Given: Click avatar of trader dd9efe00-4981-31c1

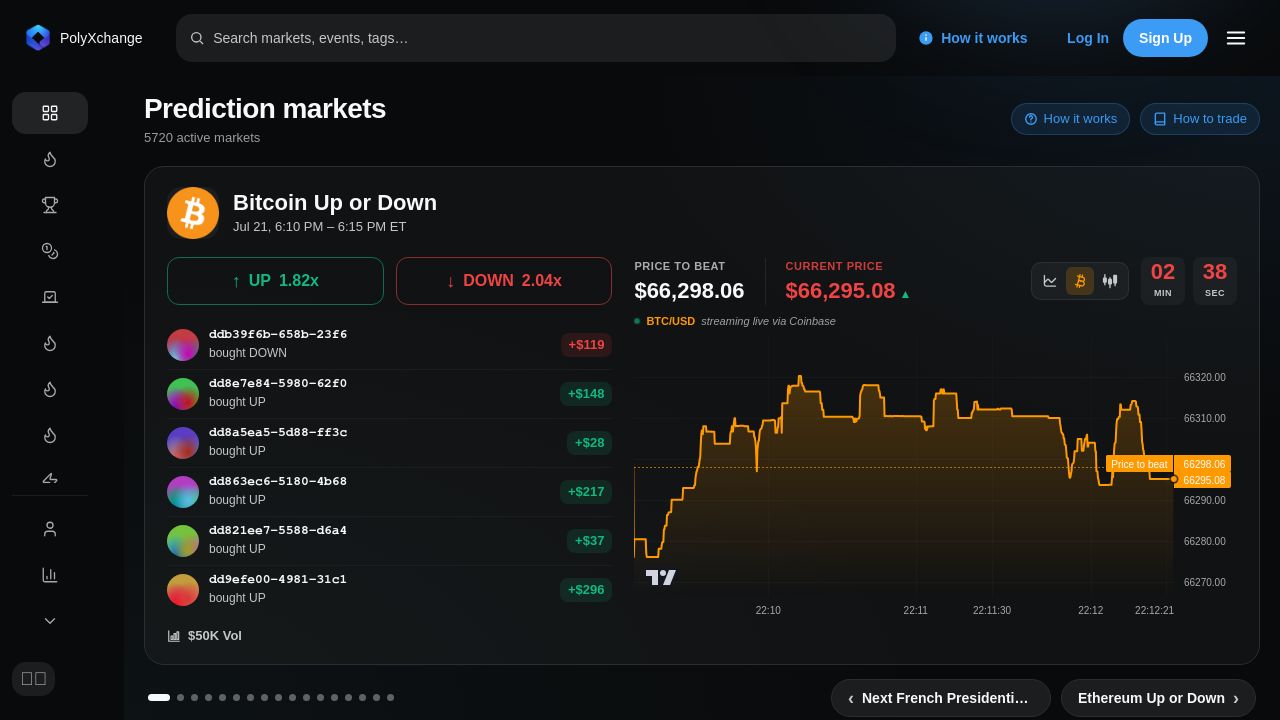Looking at the screenshot, I should pyautogui.click(x=183, y=590).
